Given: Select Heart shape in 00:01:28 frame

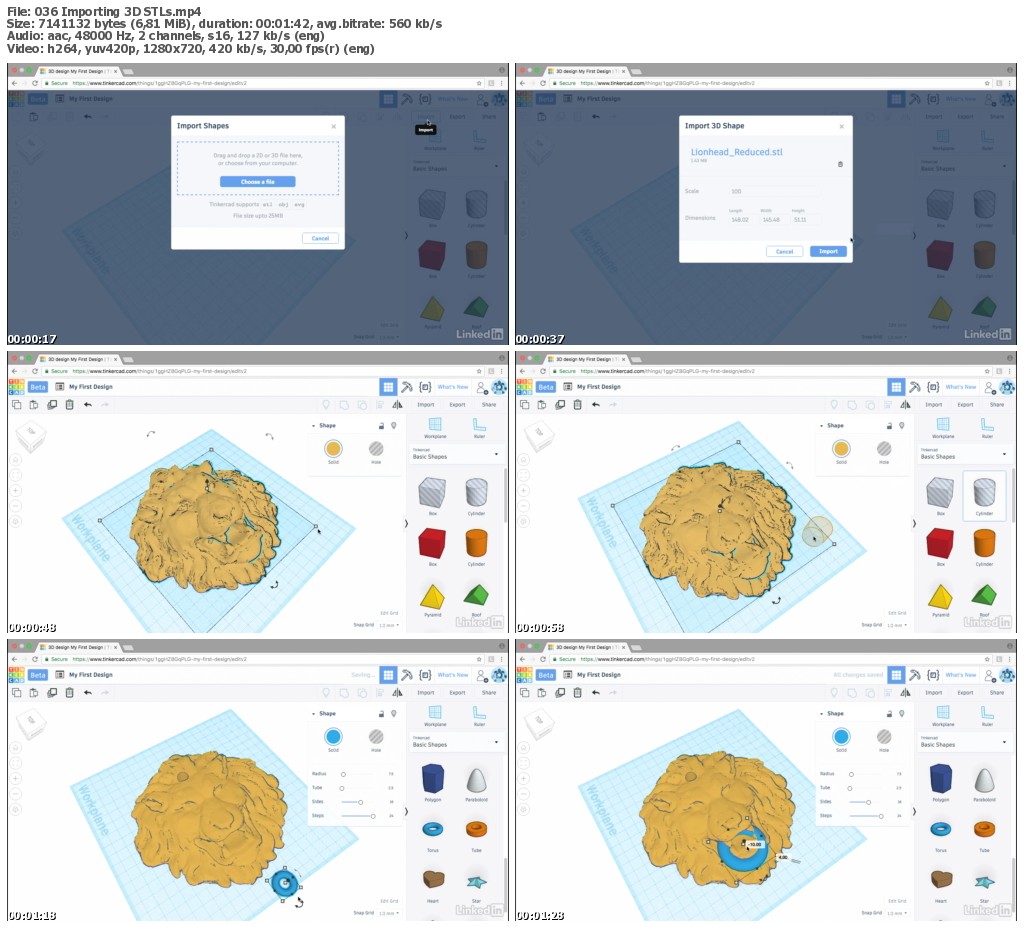Looking at the screenshot, I should 940,881.
